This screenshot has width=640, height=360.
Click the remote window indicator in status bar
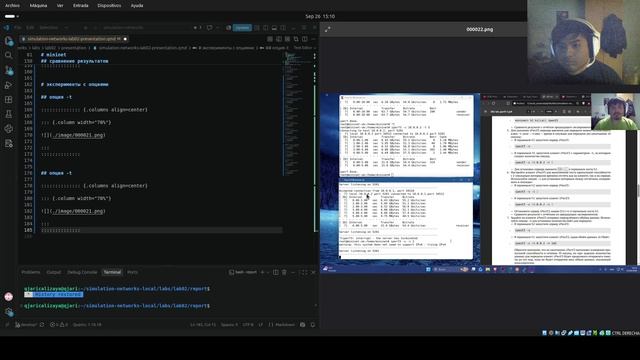pyautogui.click(x=7, y=325)
